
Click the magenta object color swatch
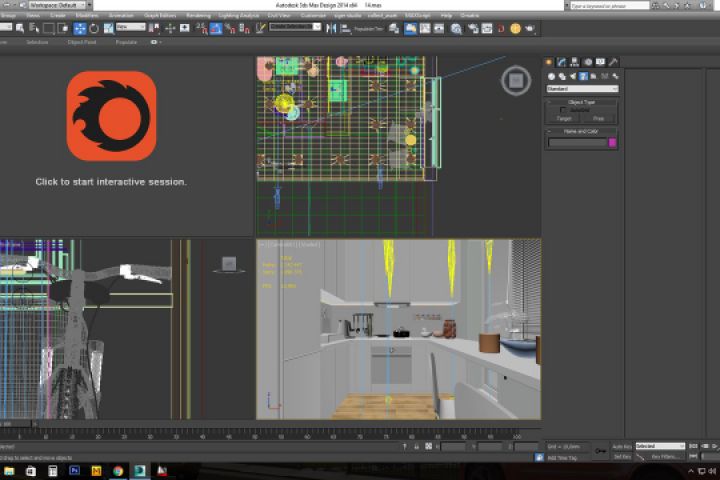(x=613, y=143)
